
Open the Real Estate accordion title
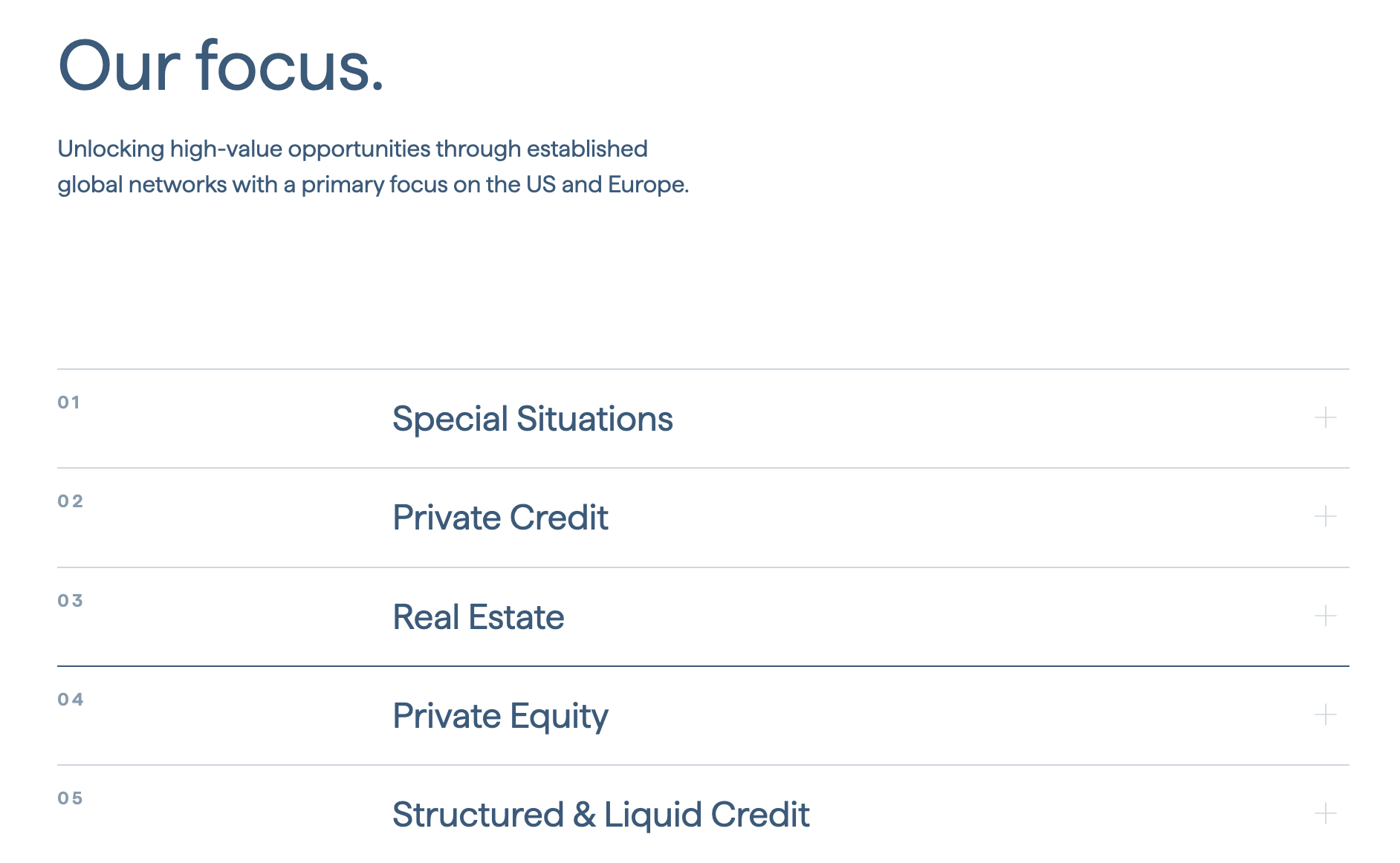tap(478, 617)
